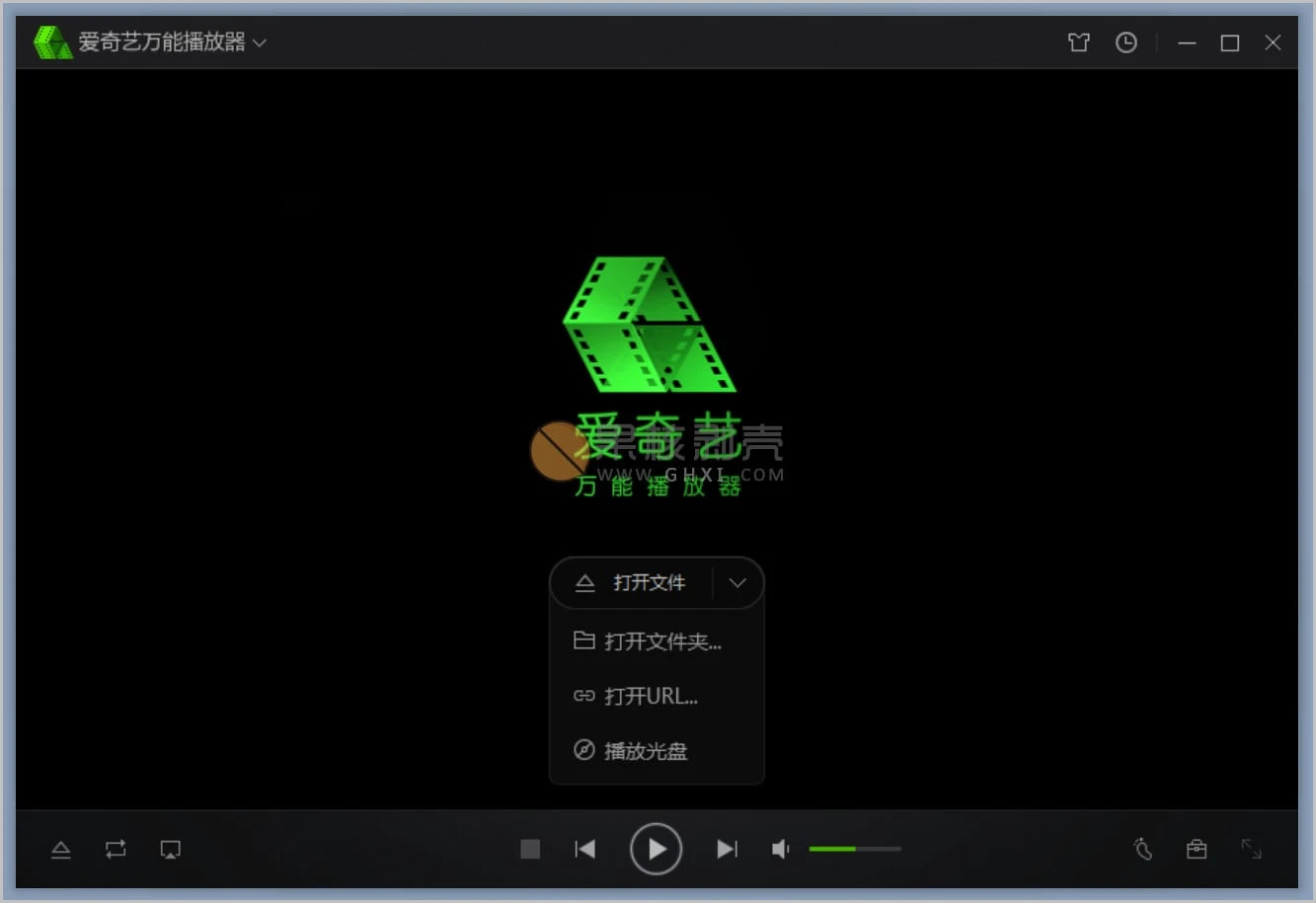1316x903 pixels.
Task: Toggle fullscreen with the expand arrows icon
Action: tap(1251, 849)
